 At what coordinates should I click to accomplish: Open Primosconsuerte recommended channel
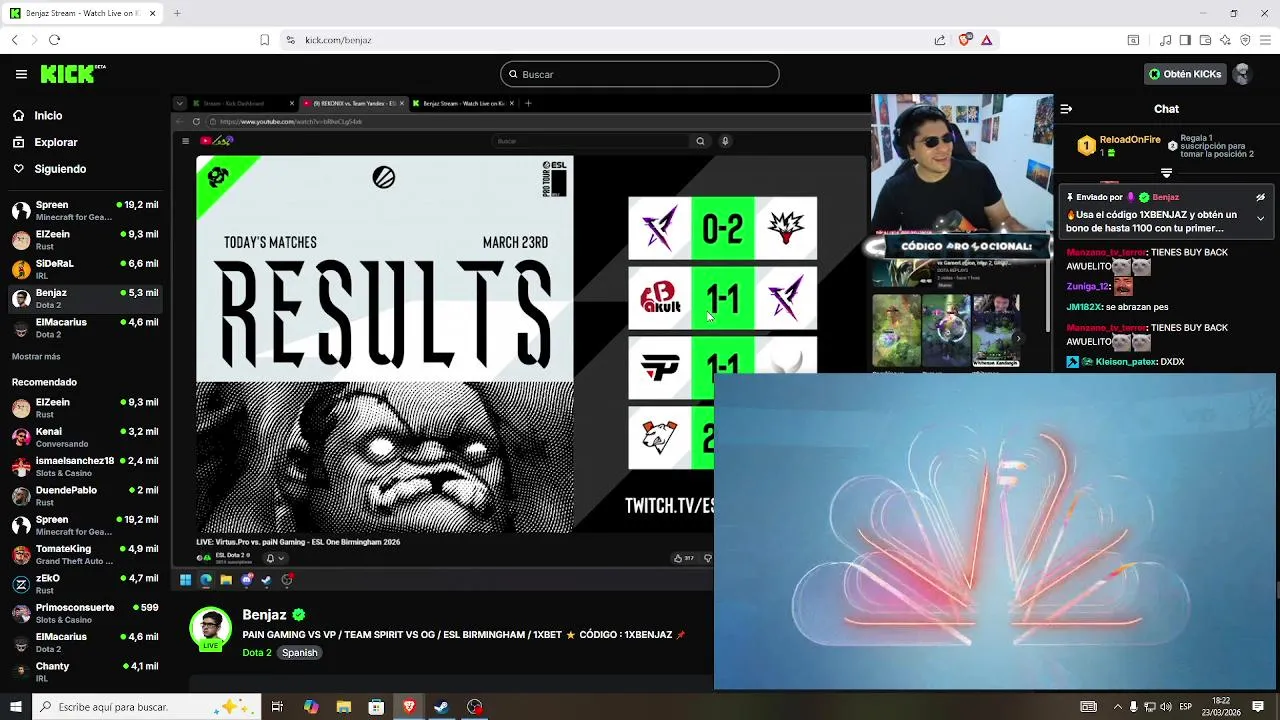pos(85,613)
